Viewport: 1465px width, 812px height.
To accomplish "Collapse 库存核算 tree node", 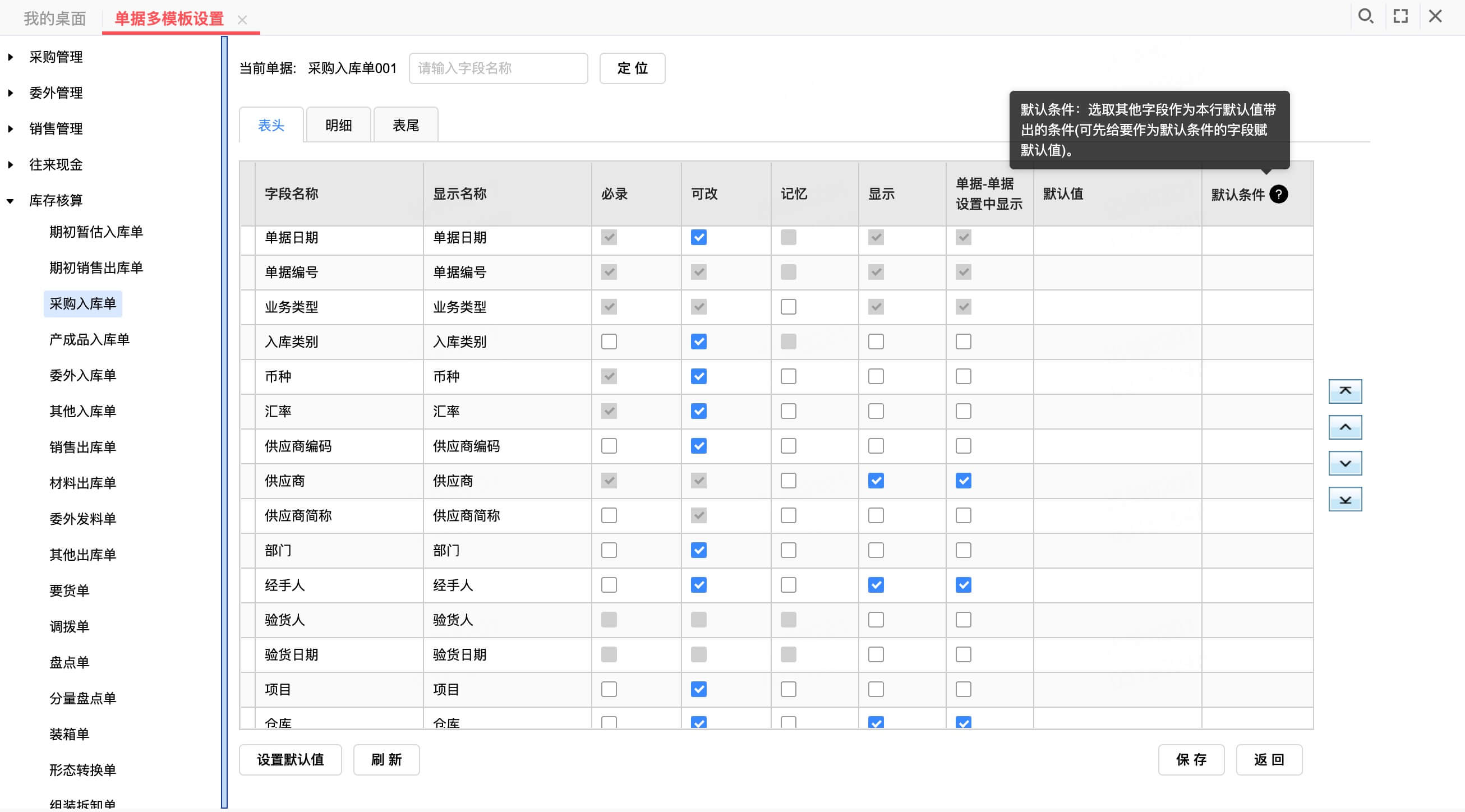I will tap(11, 201).
